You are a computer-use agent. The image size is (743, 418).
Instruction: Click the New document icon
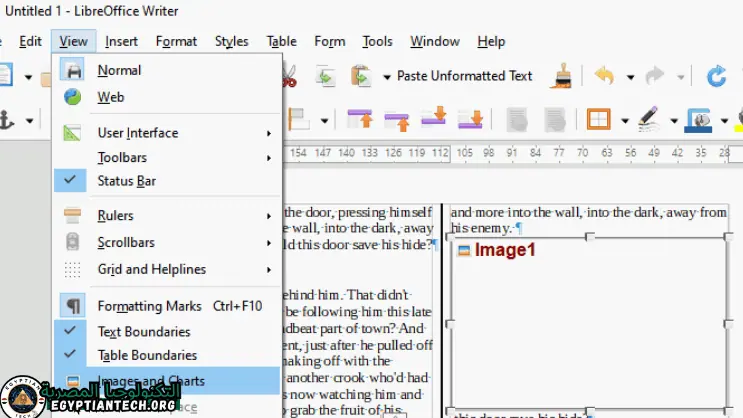(6, 75)
